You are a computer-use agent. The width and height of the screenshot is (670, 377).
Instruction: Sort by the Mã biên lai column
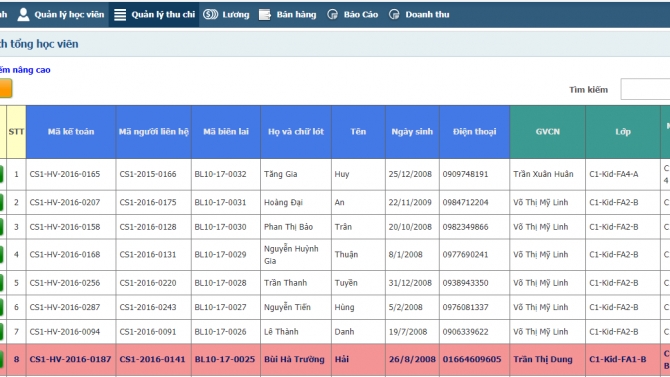pos(226,132)
